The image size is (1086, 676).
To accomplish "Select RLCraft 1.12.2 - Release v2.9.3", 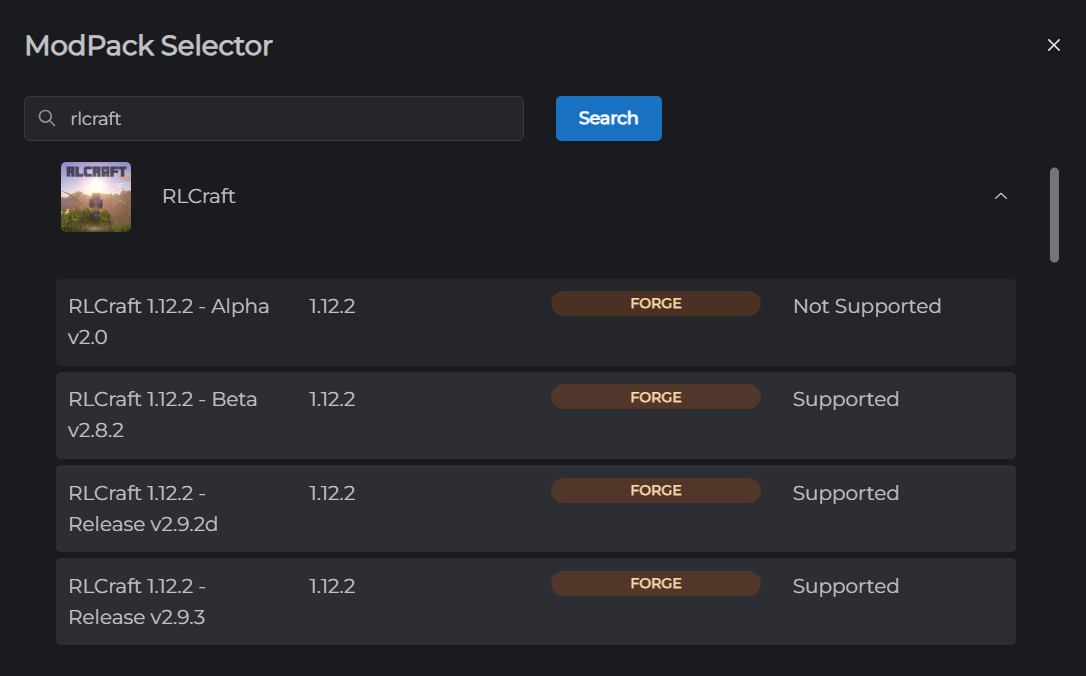I will point(535,601).
